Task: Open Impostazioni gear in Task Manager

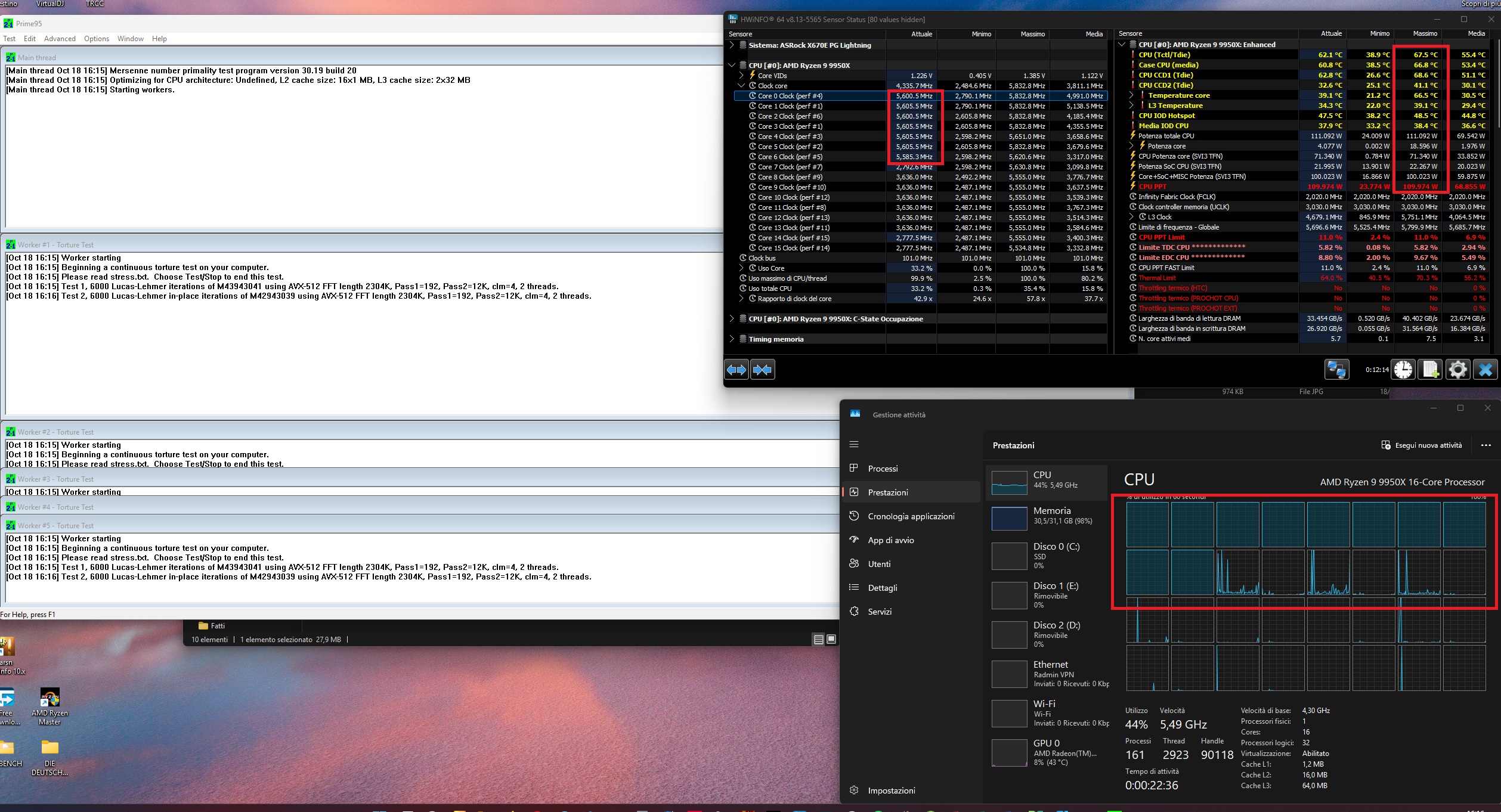Action: click(x=854, y=791)
